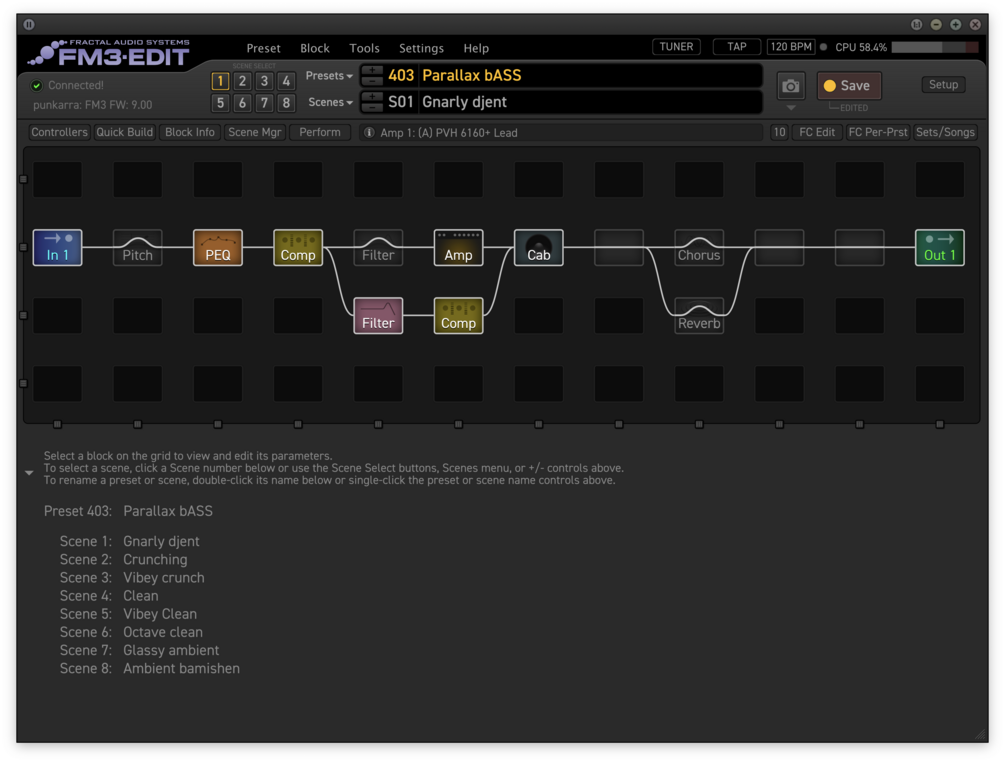
Task: Decrement the scene number with minus
Action: [x=372, y=107]
